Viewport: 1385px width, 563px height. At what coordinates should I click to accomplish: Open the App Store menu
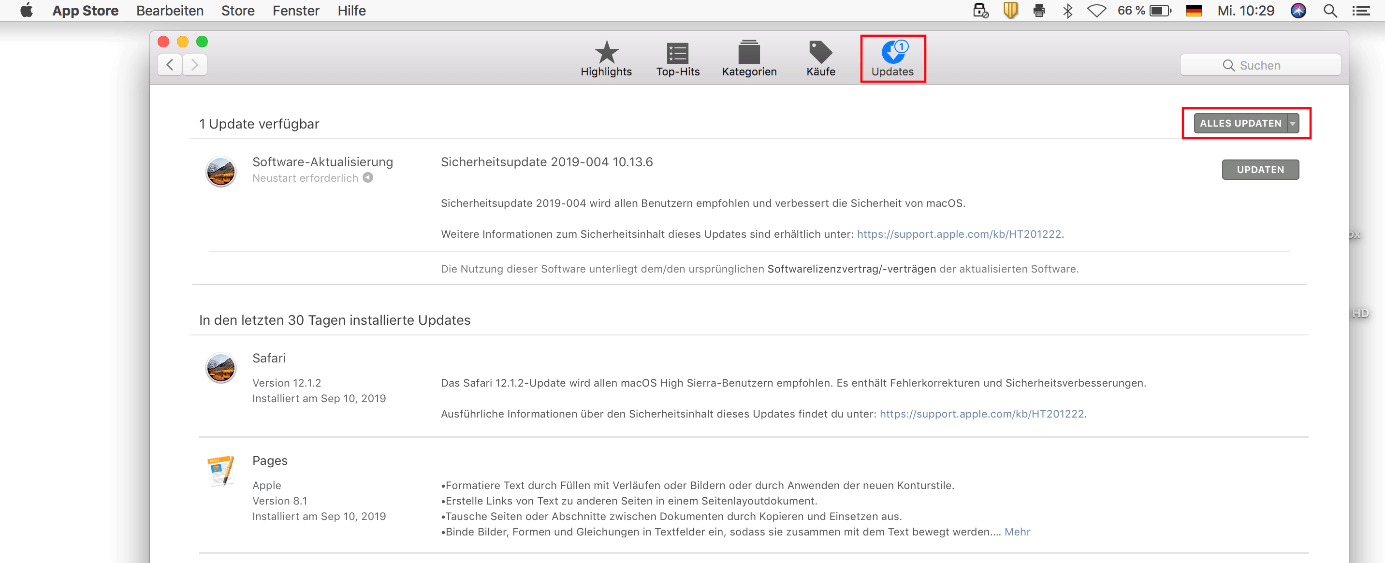pos(85,11)
